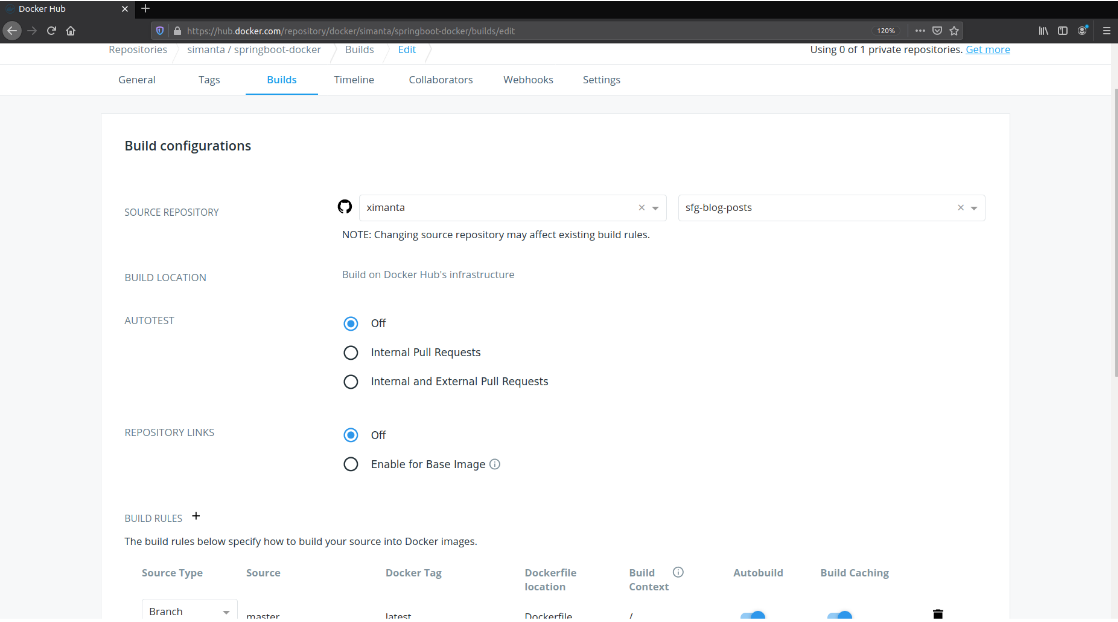Click the Repositories breadcrumb link
The width and height of the screenshot is (1118, 622).
[138, 50]
